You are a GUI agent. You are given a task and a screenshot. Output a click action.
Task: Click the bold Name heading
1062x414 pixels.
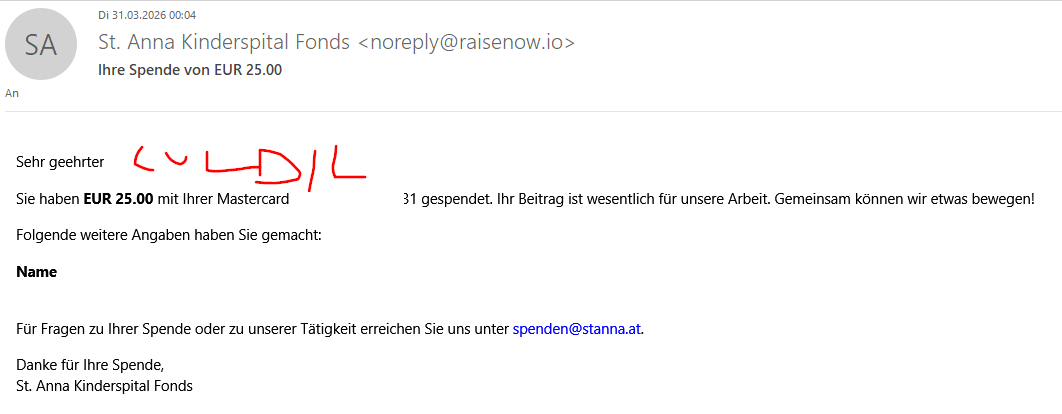[x=37, y=272]
